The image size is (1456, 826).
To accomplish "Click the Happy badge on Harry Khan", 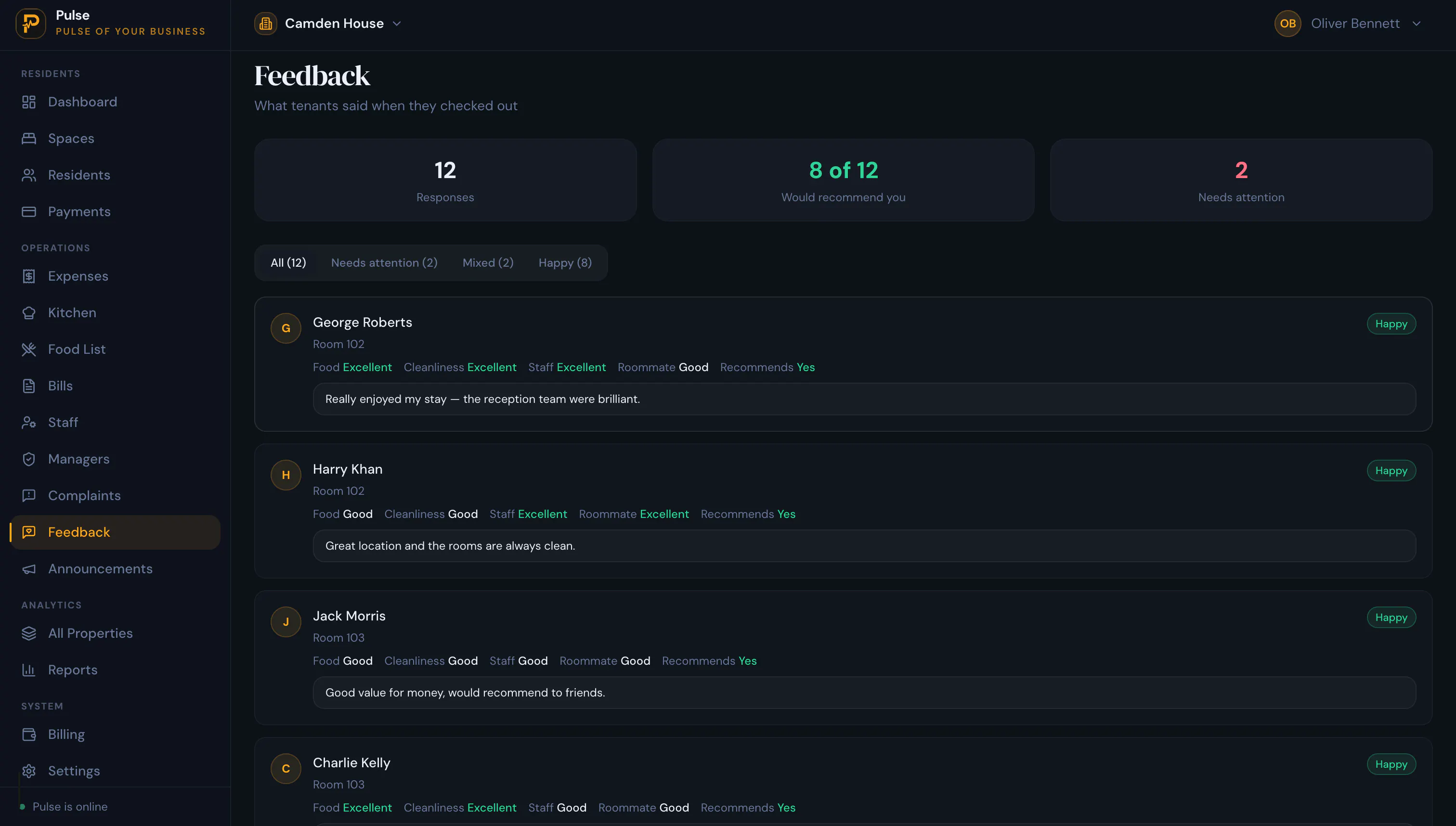I will tap(1391, 471).
